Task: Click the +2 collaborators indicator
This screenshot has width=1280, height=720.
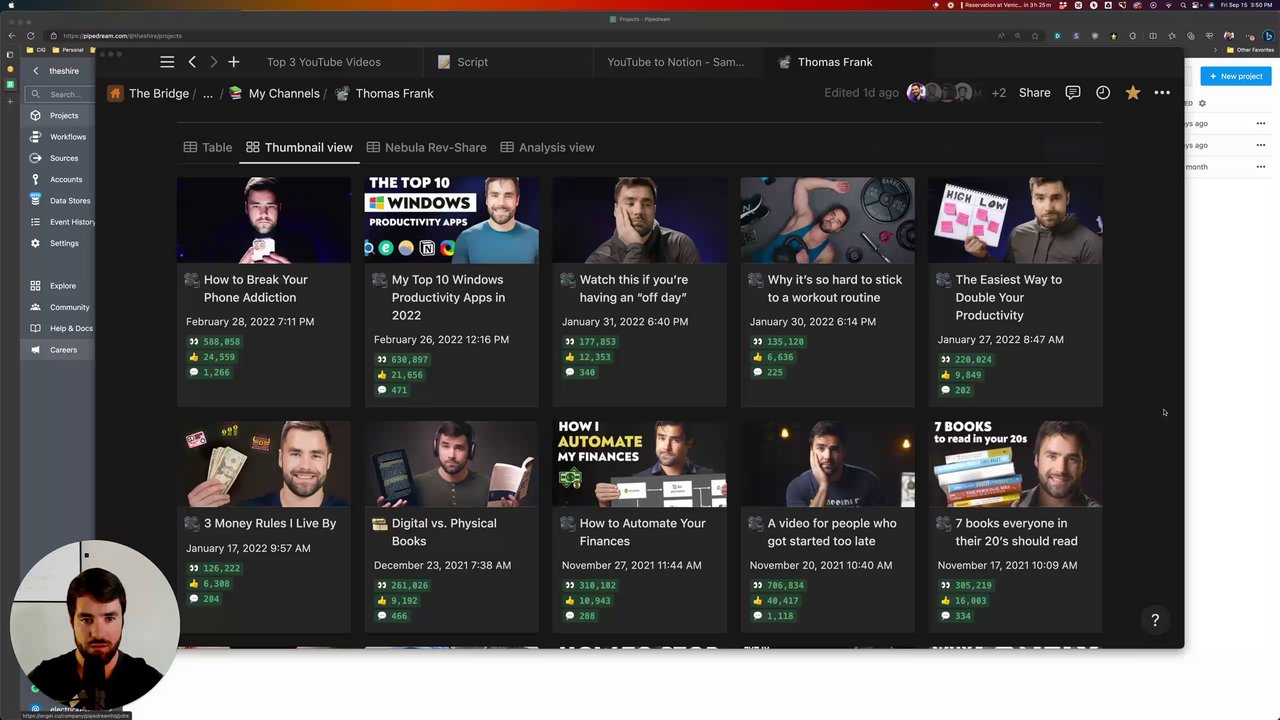Action: click(x=998, y=93)
